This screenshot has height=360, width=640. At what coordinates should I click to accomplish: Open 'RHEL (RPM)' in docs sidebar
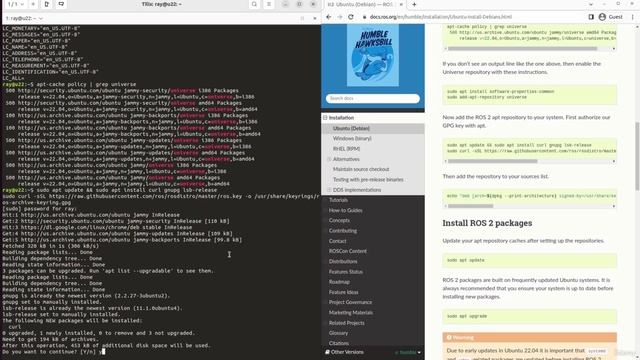tap(346, 149)
